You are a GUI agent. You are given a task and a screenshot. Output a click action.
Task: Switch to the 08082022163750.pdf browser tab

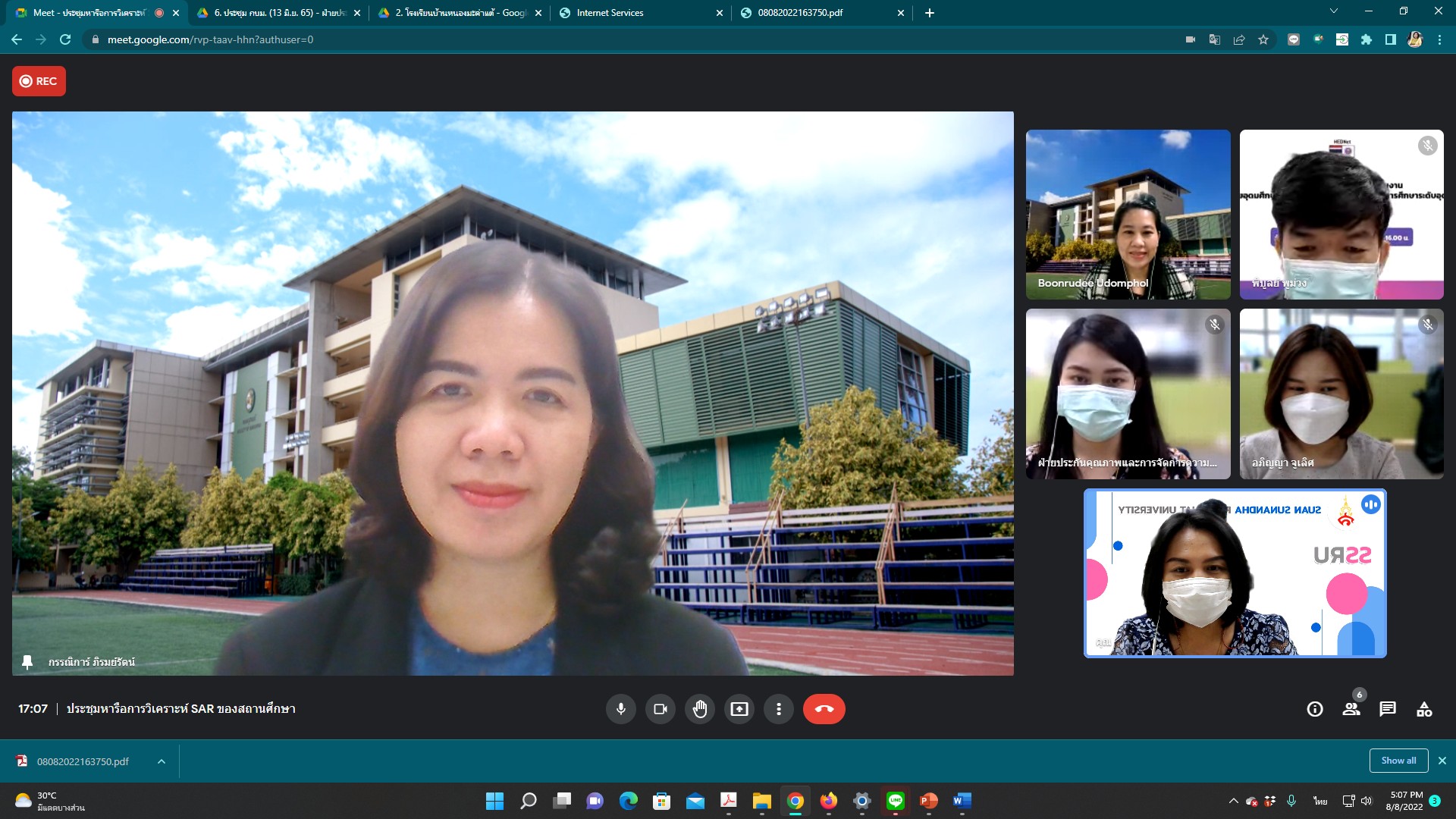815,13
